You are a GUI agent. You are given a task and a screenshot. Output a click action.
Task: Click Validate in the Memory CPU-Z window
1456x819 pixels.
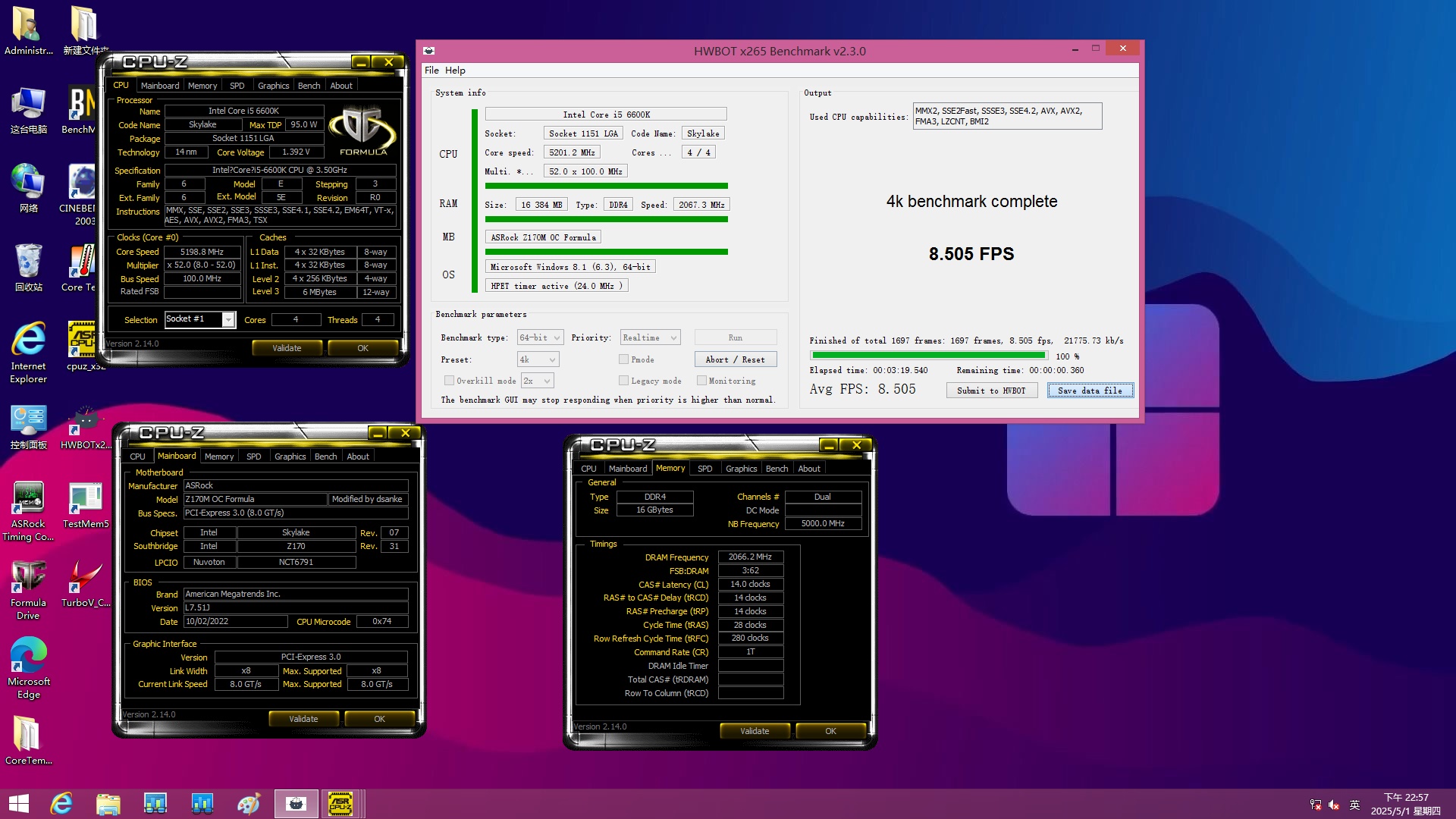click(755, 731)
